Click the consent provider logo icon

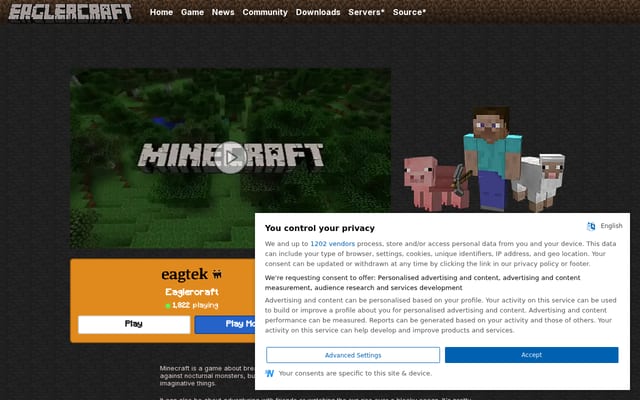pyautogui.click(x=269, y=373)
